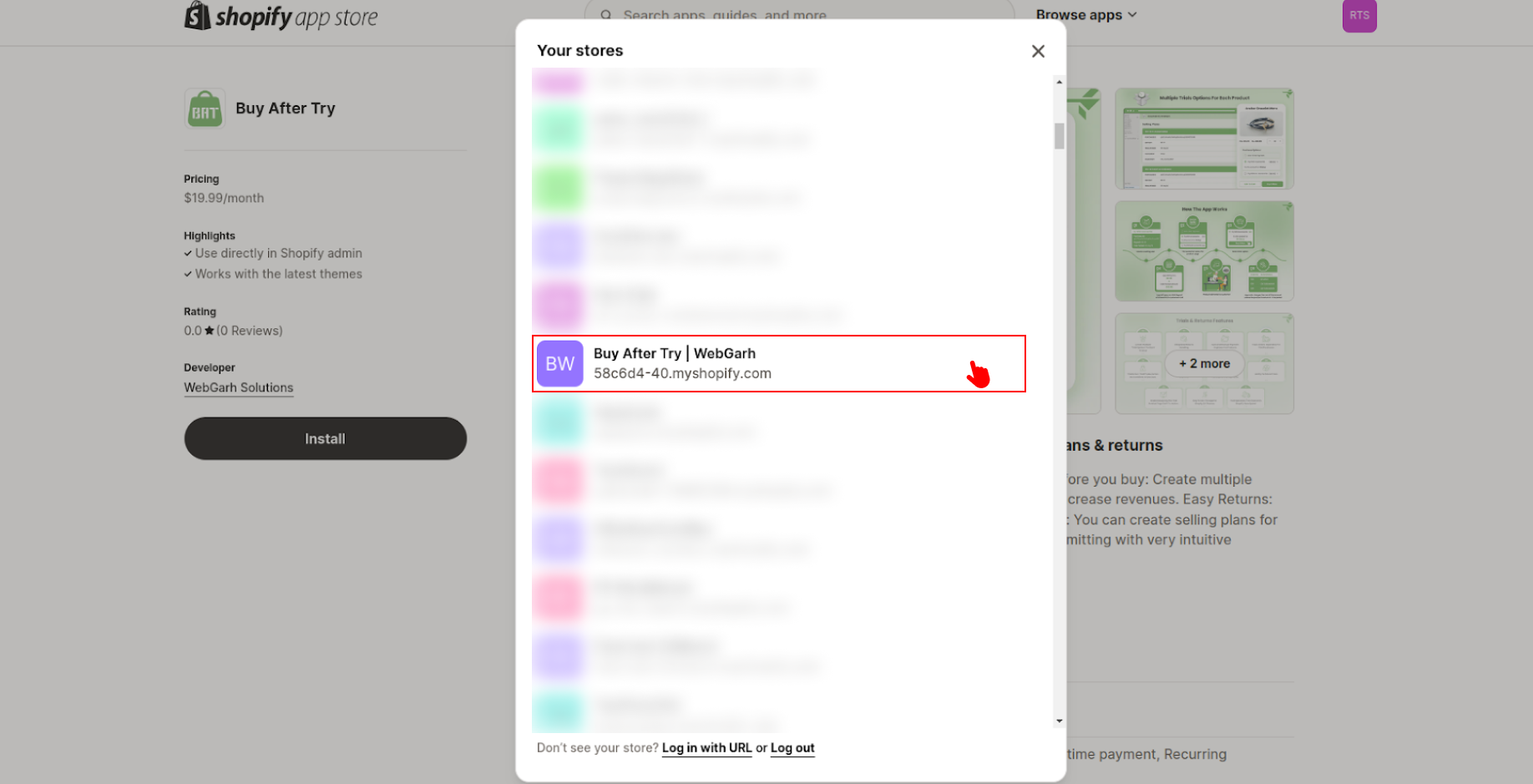
Task: Click the BW store avatar icon
Action: pyautogui.click(x=559, y=364)
